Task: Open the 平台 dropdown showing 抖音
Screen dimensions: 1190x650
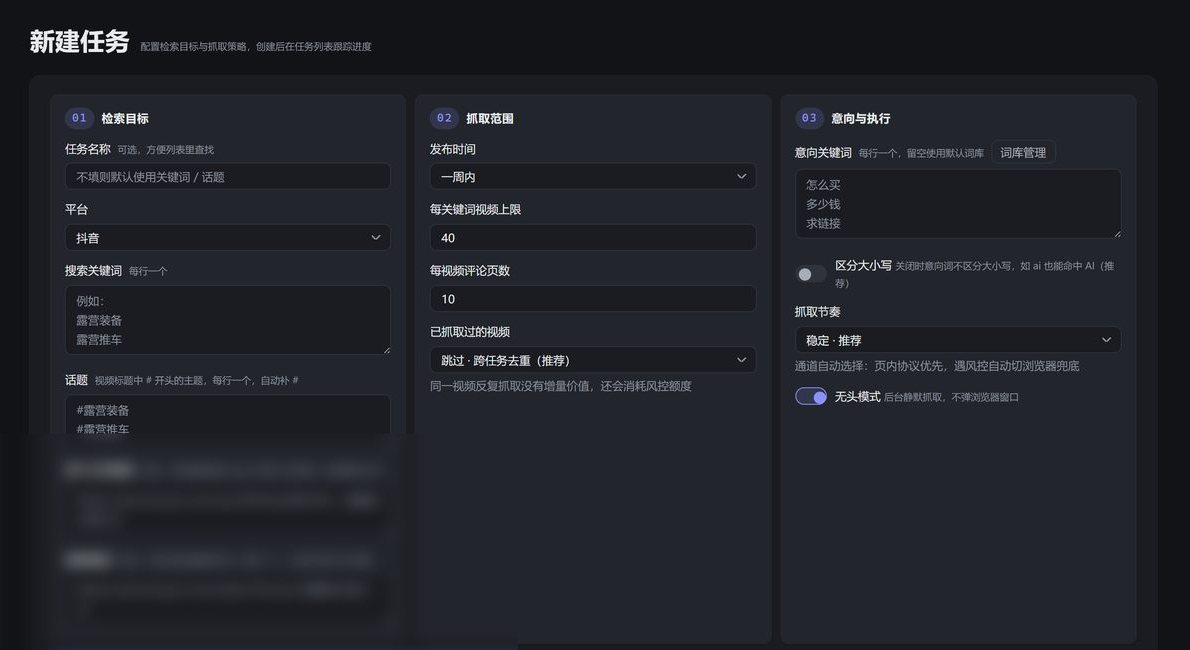Action: tap(228, 238)
